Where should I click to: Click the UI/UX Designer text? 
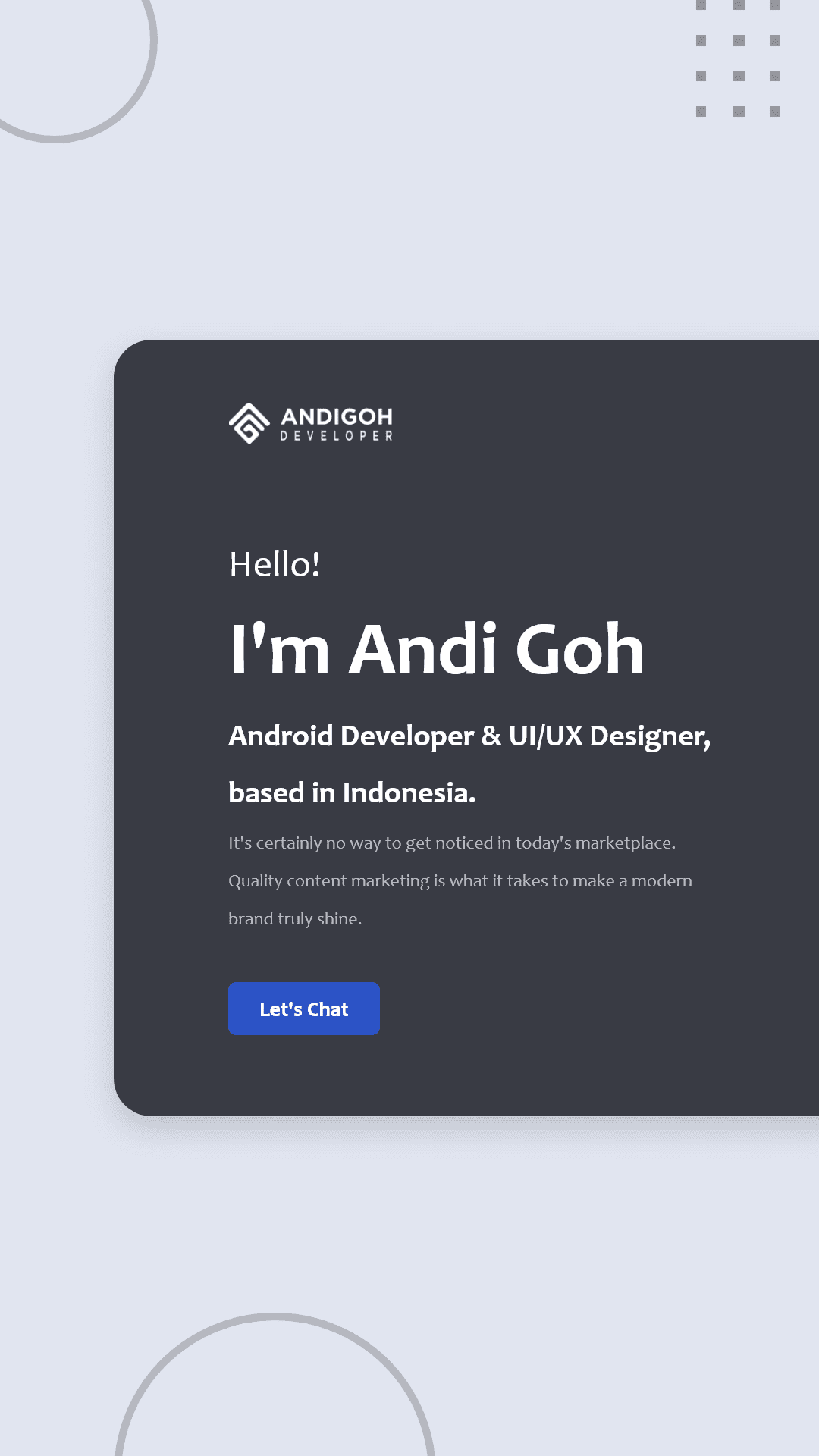(609, 736)
